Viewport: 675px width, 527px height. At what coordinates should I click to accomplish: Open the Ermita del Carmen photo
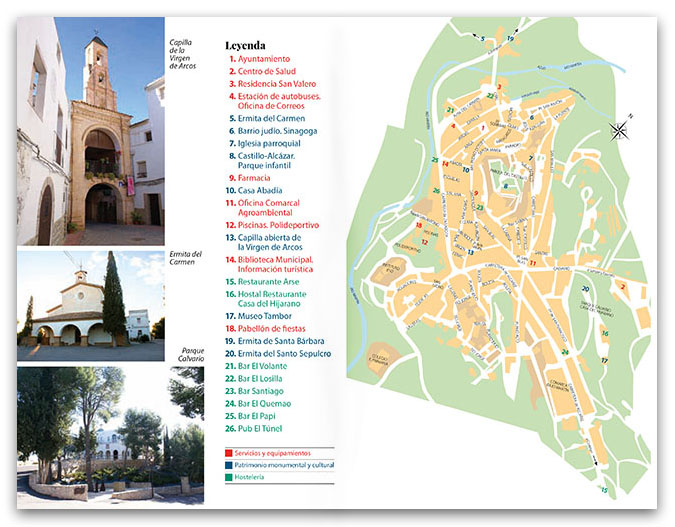90,305
